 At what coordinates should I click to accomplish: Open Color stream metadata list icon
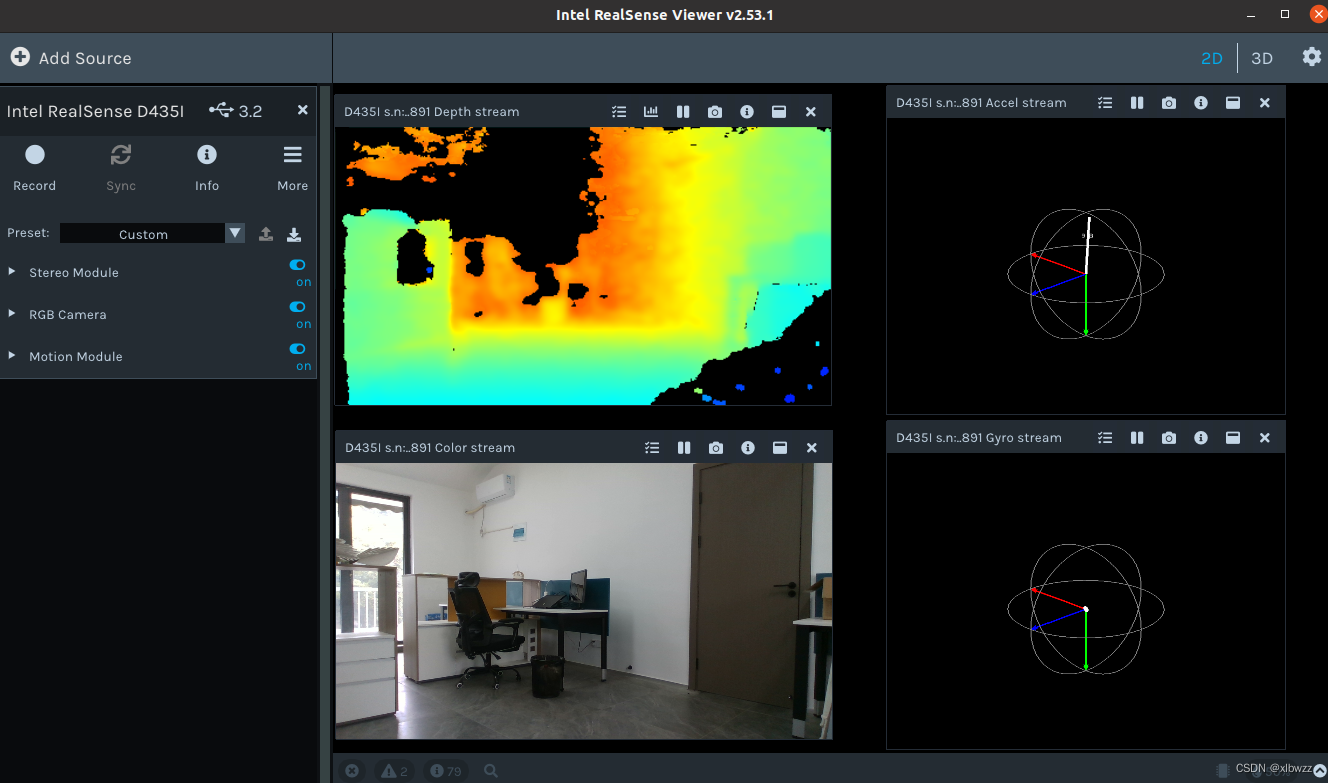tap(652, 448)
